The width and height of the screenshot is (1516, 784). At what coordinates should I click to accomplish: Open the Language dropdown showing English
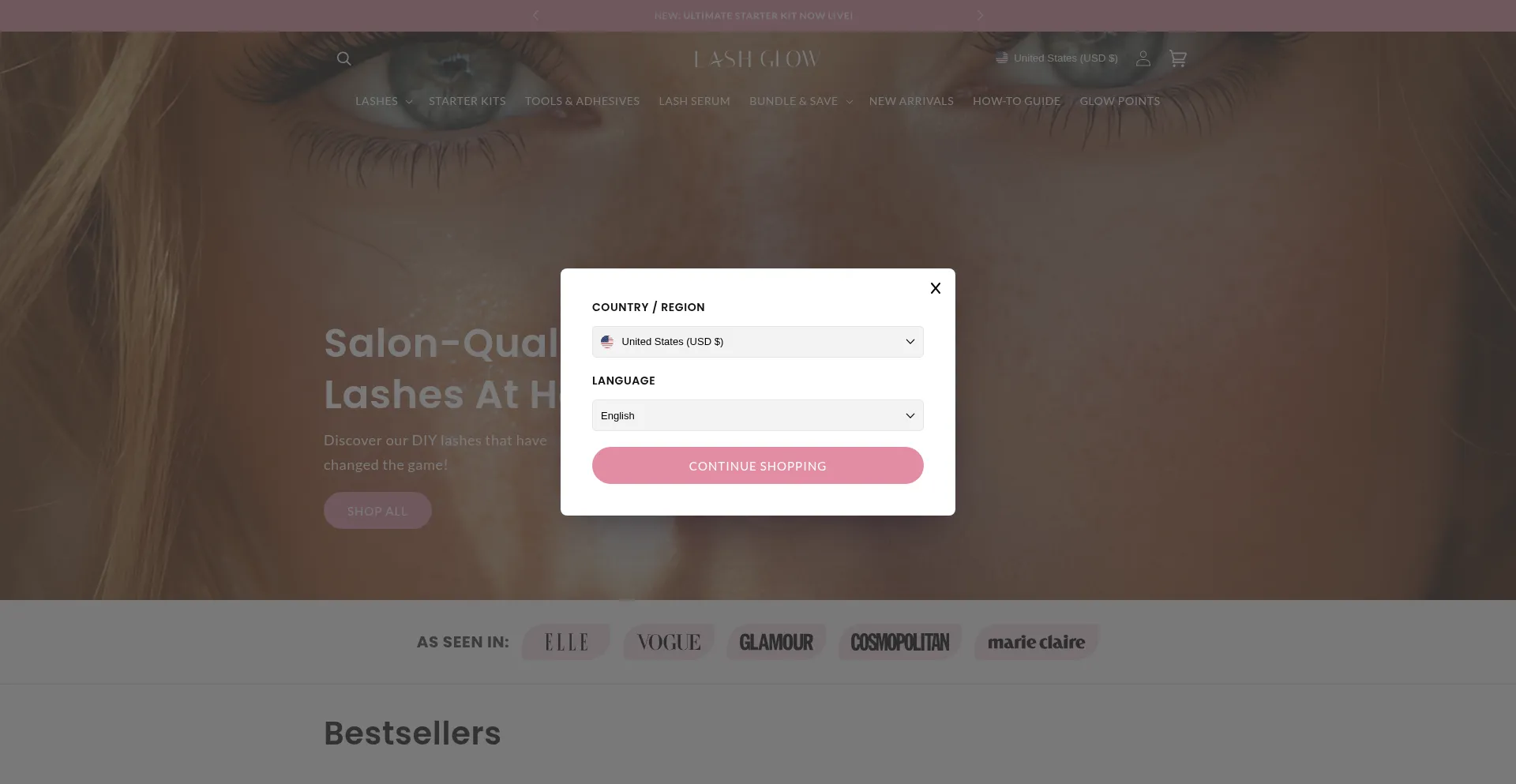click(x=758, y=415)
